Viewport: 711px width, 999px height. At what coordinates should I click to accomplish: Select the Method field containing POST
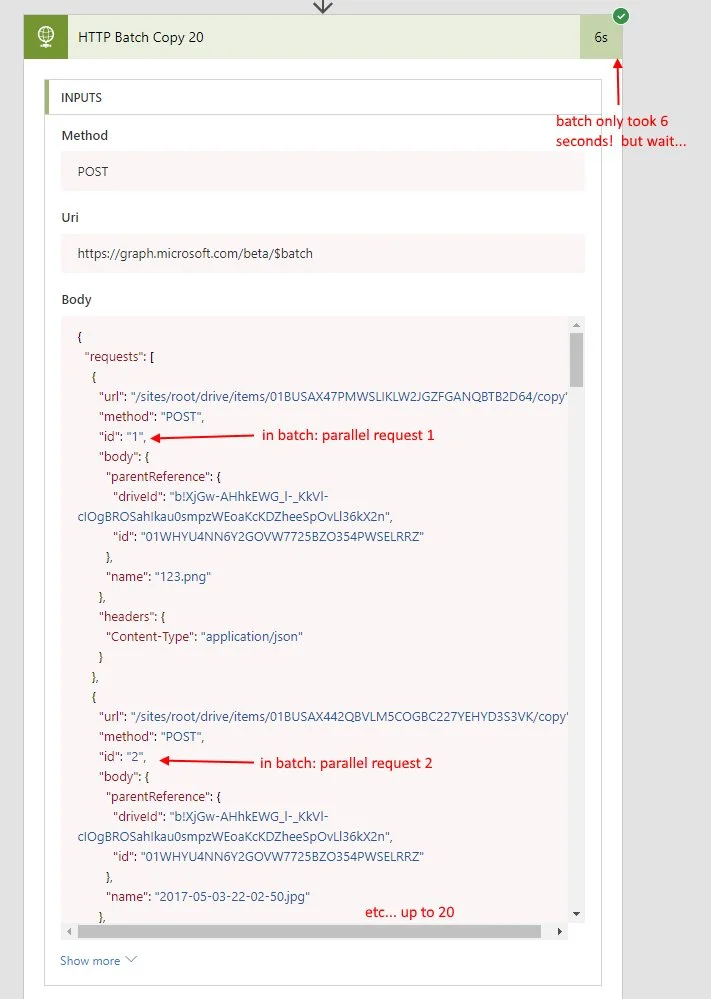pos(322,171)
